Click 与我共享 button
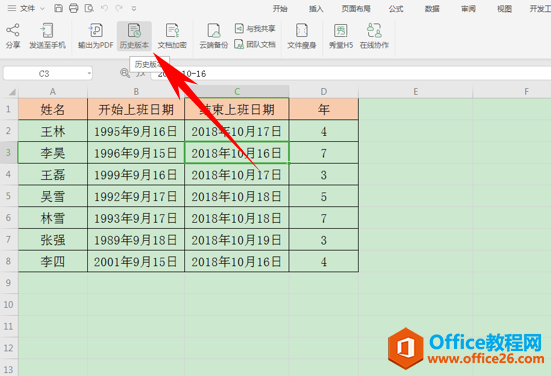The width and height of the screenshot is (551, 376). click(255, 28)
